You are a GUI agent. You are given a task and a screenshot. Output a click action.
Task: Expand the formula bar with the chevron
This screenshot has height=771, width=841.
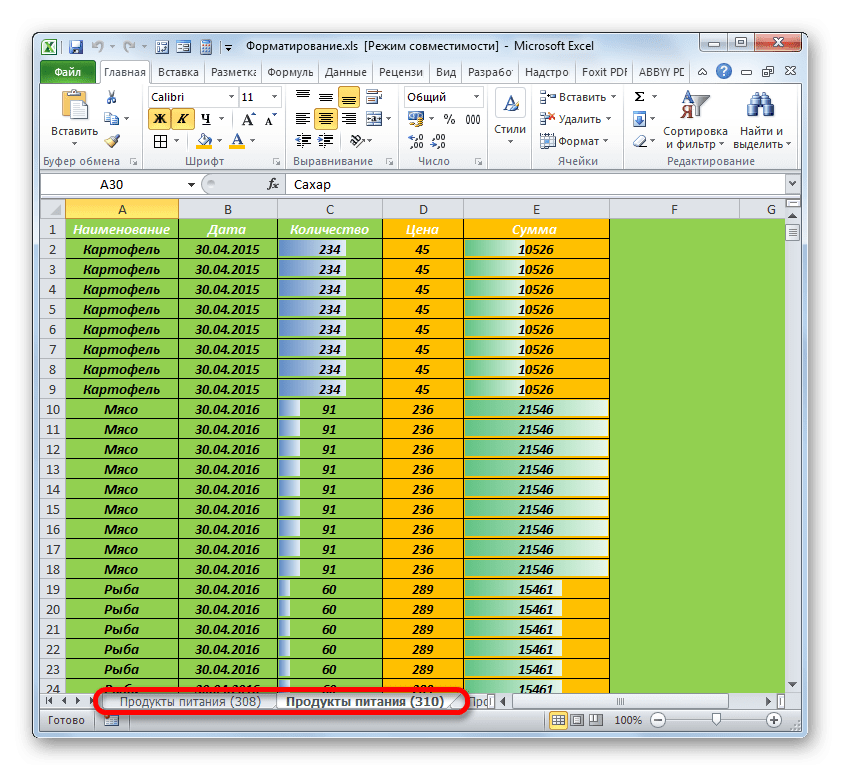(792, 183)
